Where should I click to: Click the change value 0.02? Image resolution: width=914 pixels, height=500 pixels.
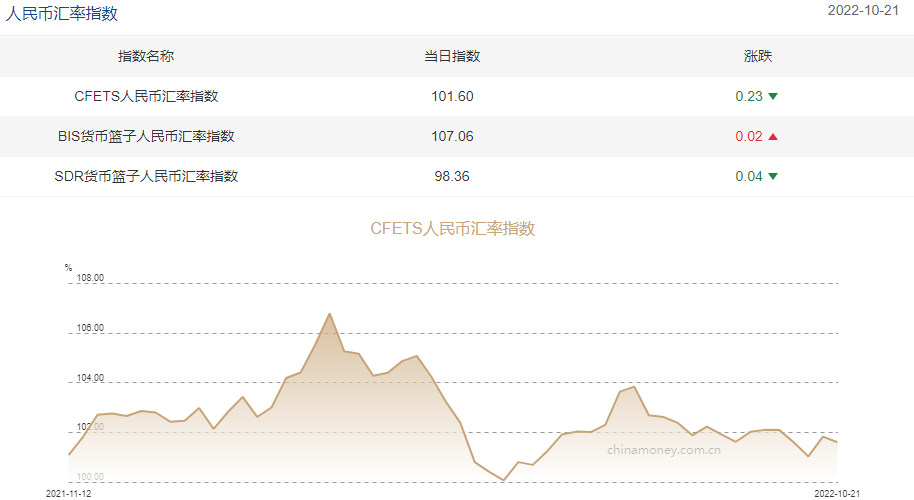(x=749, y=136)
